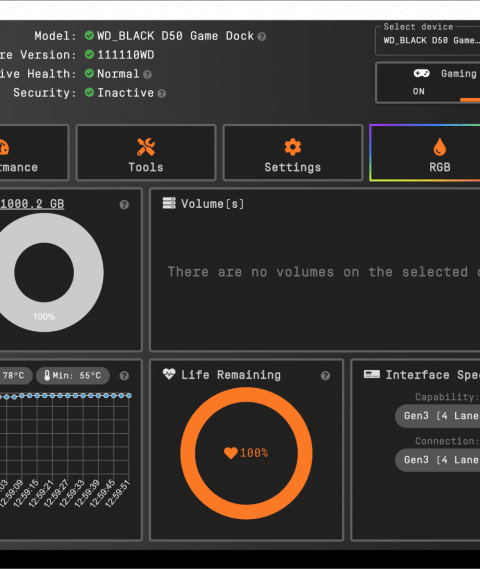Click the Volume[s] storage icon
Viewport: 480px width, 569px height.
[x=169, y=203]
